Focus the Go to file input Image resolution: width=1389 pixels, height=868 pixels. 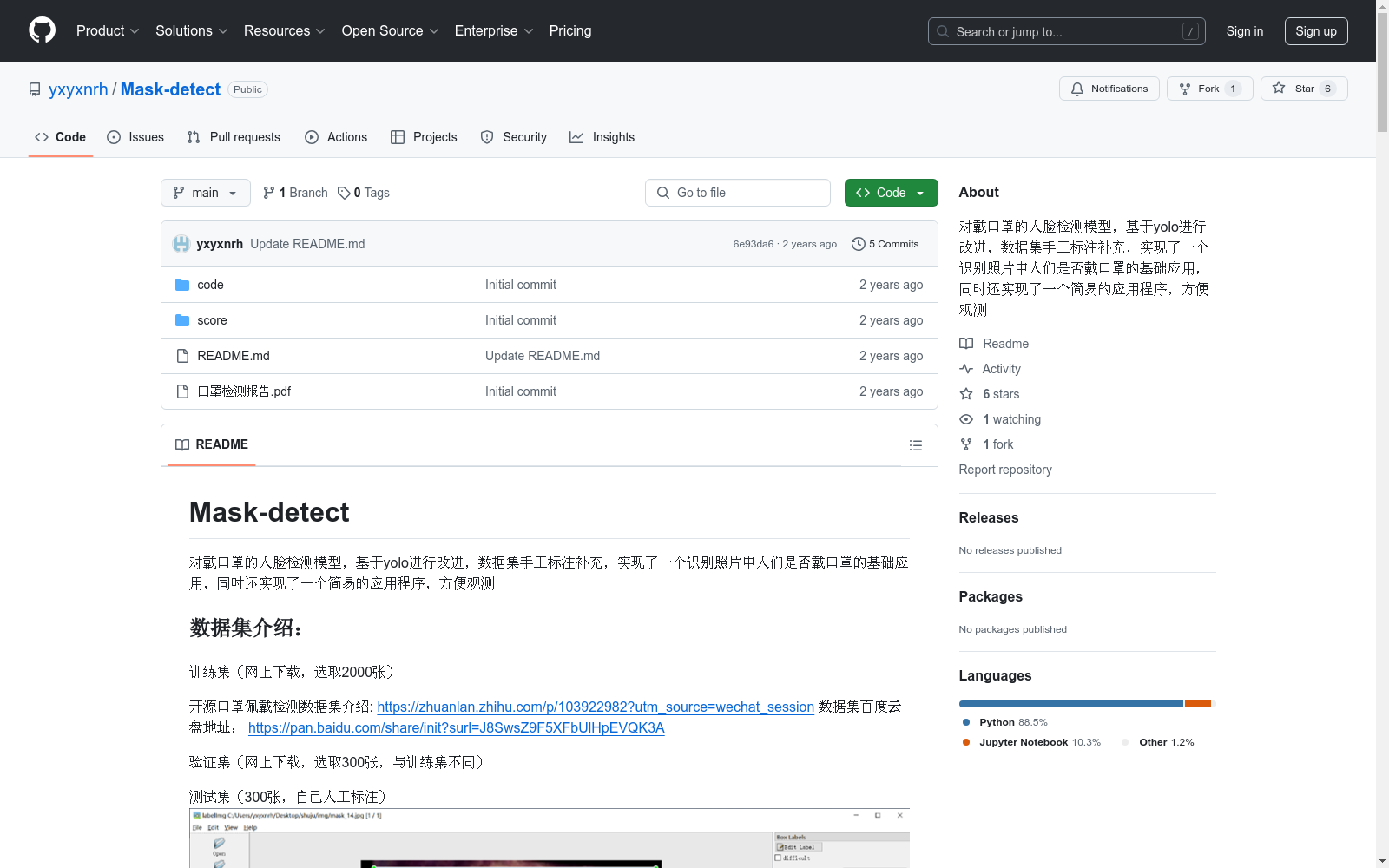738,193
